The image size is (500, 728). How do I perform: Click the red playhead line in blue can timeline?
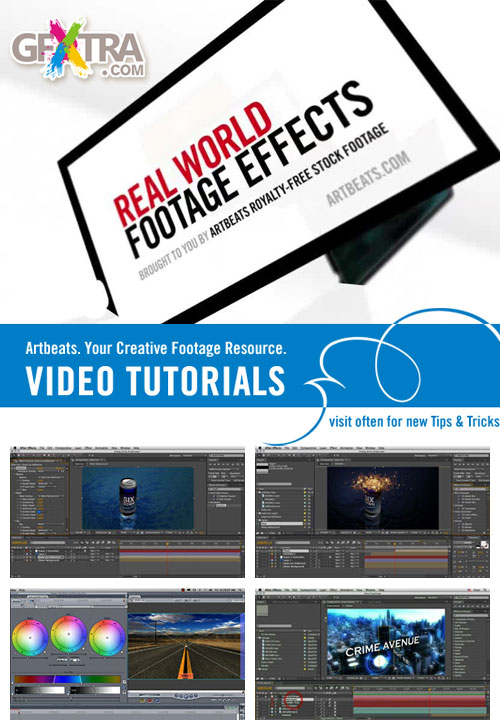[x=168, y=559]
